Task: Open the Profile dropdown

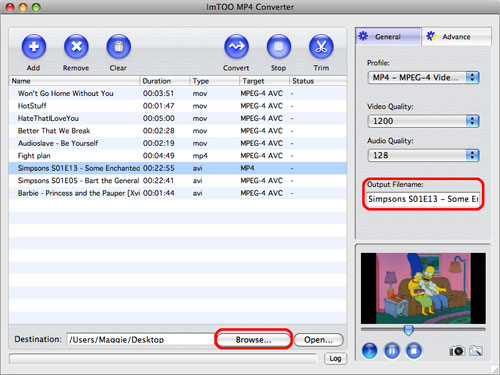Action: (423, 78)
